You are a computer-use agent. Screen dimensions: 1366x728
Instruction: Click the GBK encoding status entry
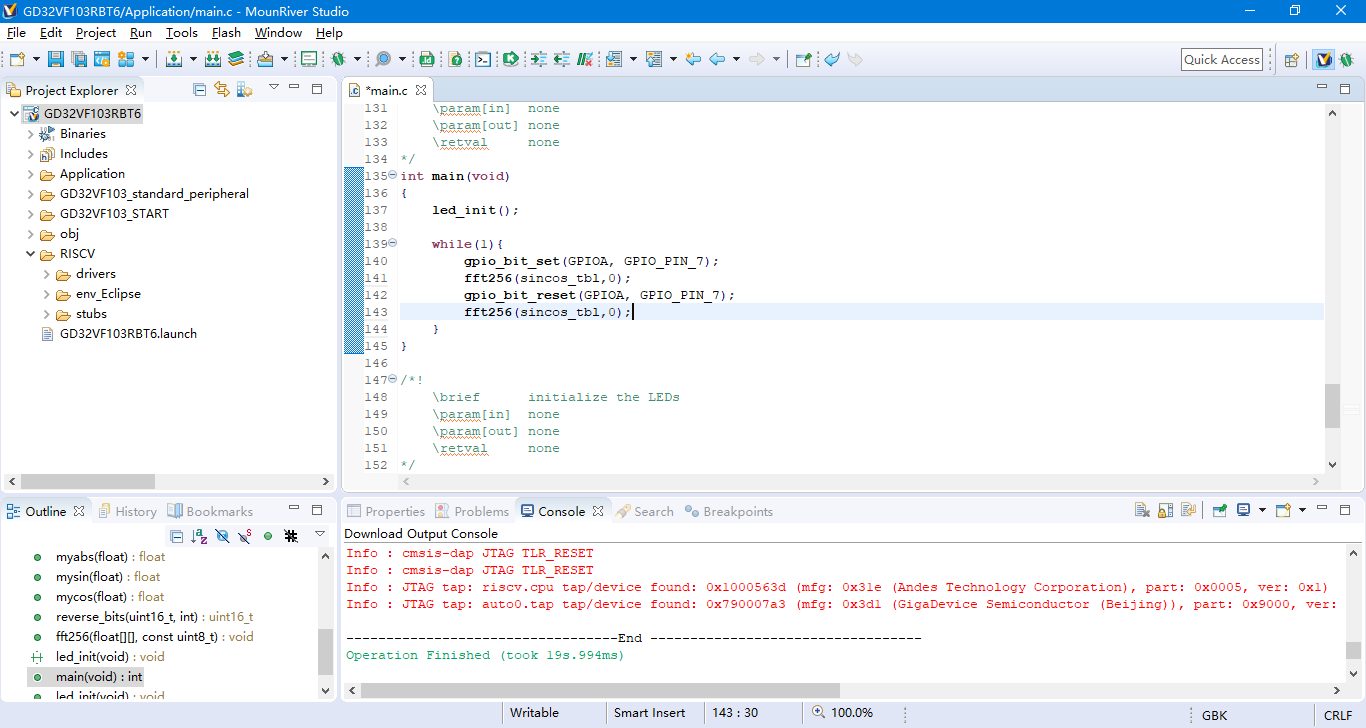click(x=1214, y=715)
